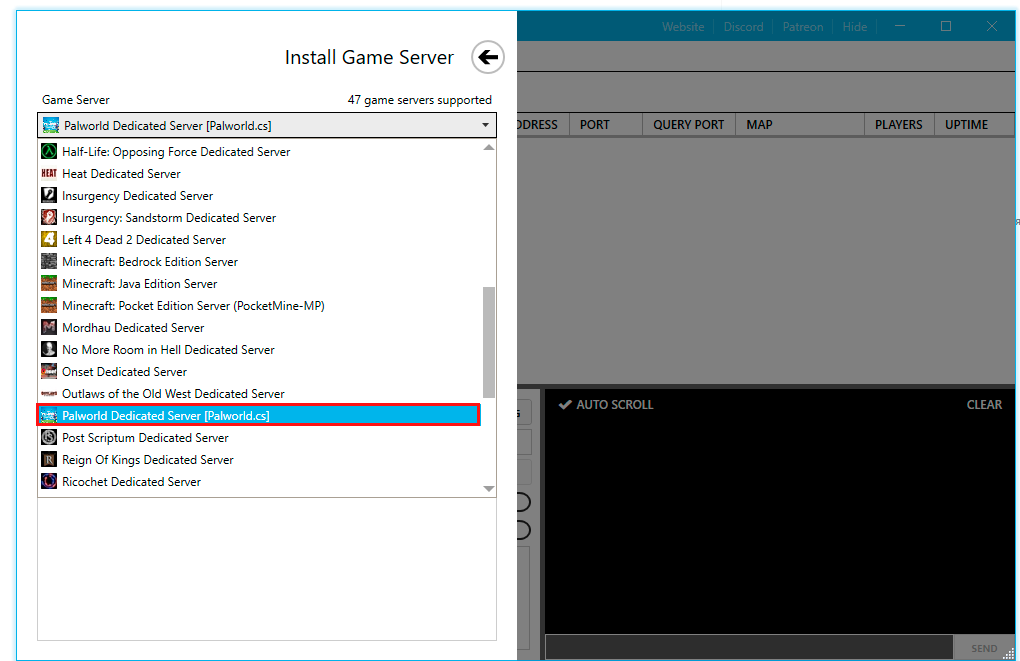Click the Minecraft: Java Edition icon
The image size is (1020, 661).
click(x=49, y=284)
